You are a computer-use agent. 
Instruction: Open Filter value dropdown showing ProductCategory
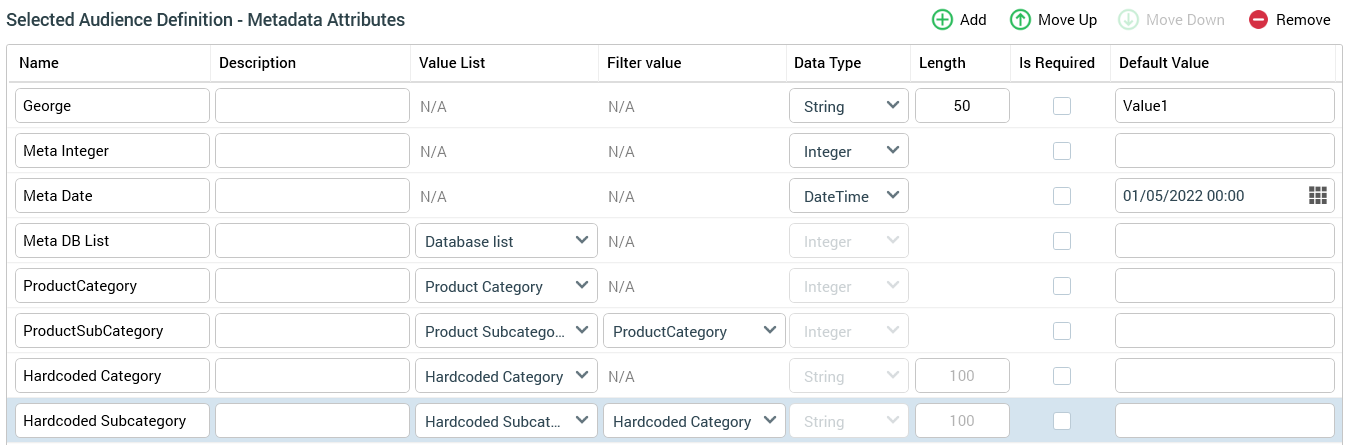[694, 331]
